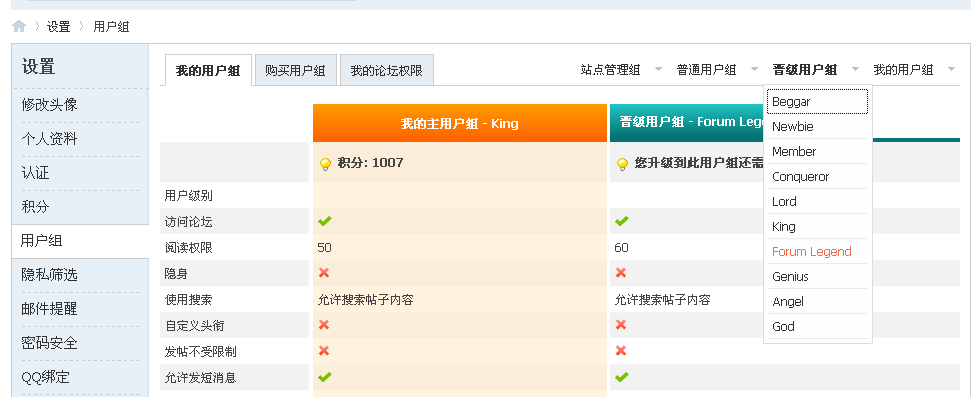Click lightbulb icon beside 积分: 1007

325,164
